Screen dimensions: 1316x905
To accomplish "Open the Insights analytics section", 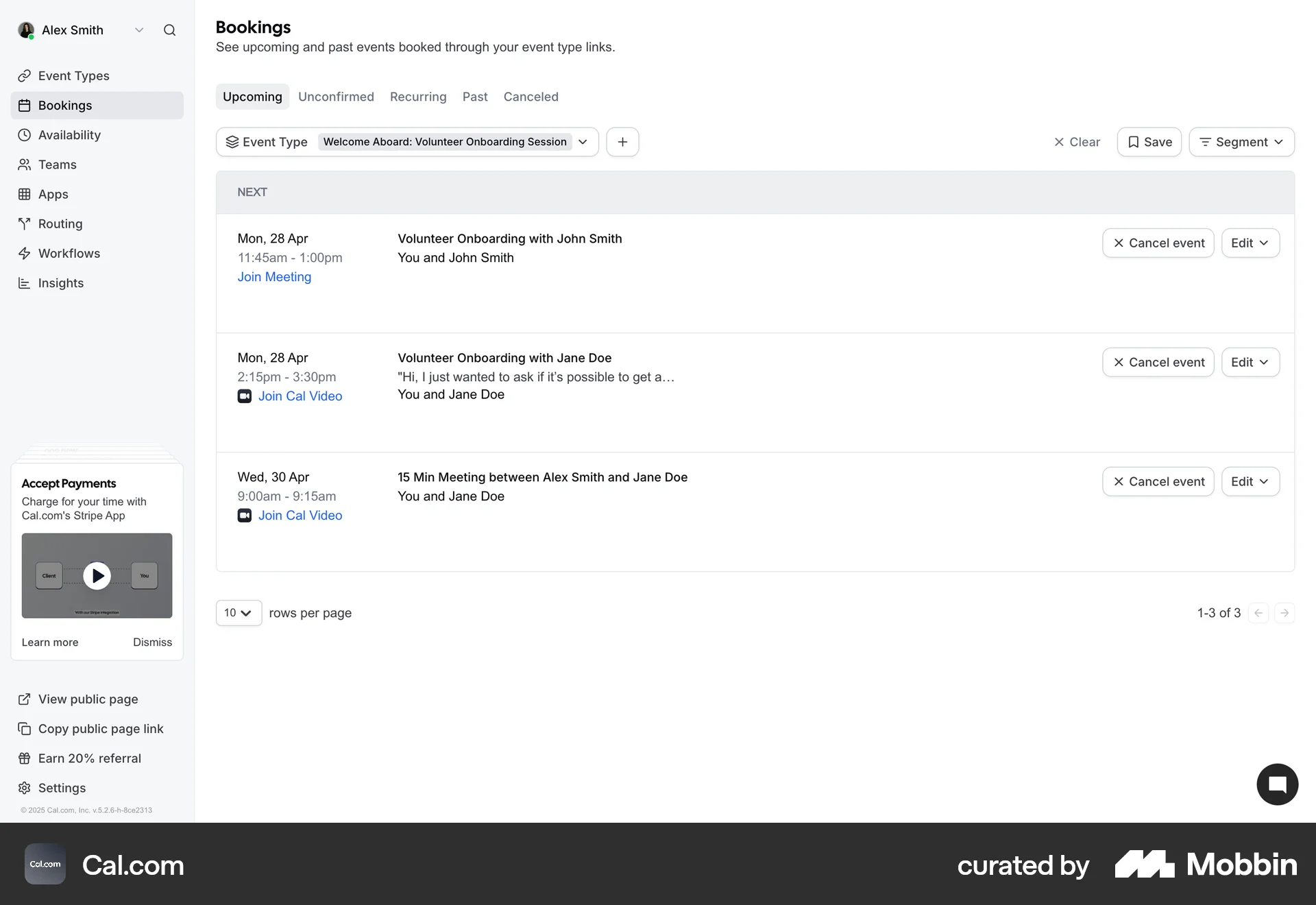I will [60, 282].
